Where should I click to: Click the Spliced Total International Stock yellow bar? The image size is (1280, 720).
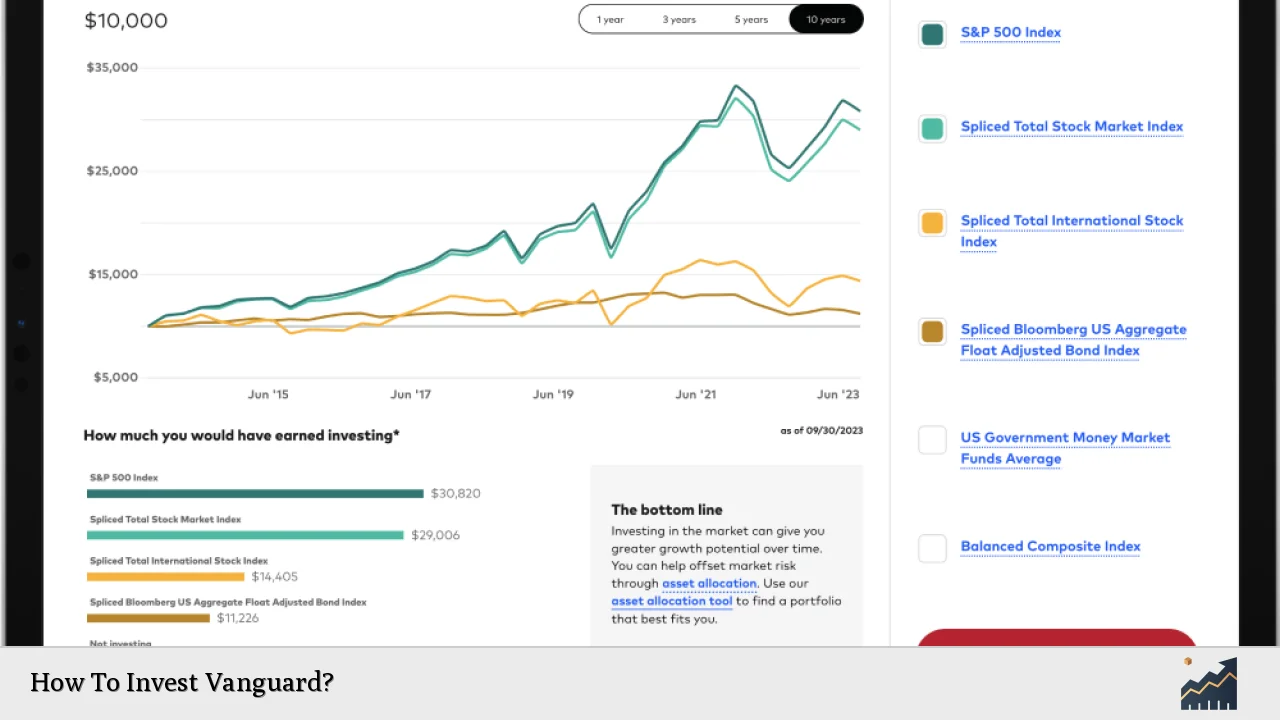[x=165, y=577]
